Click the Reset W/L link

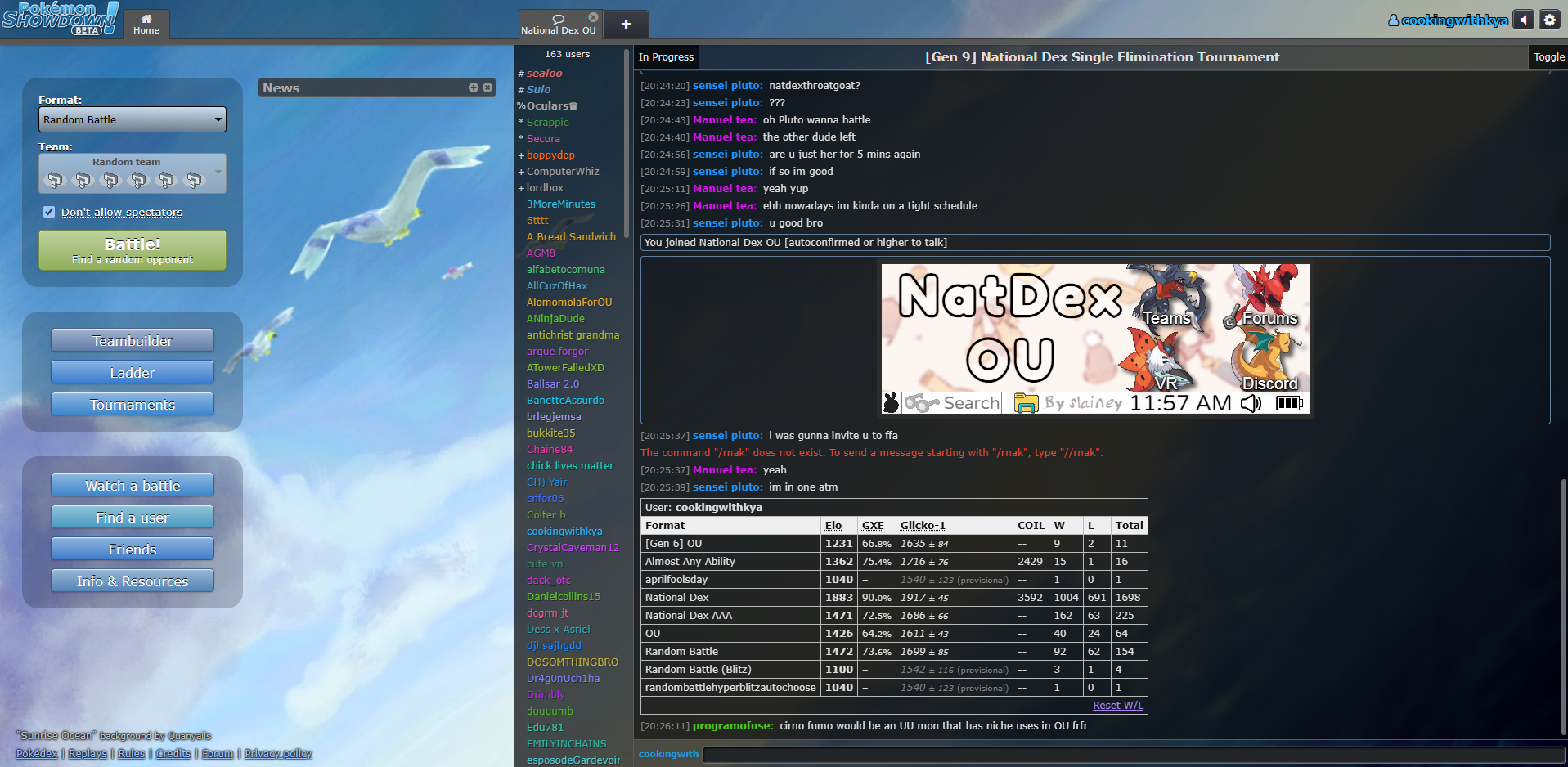pos(1117,706)
